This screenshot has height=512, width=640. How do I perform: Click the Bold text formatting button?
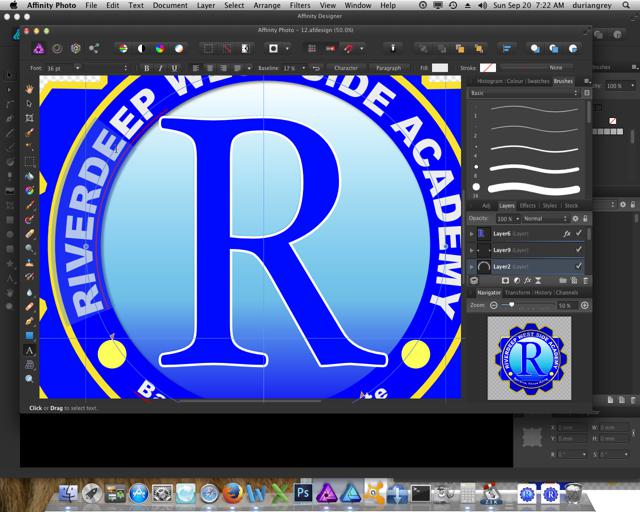[x=146, y=68]
